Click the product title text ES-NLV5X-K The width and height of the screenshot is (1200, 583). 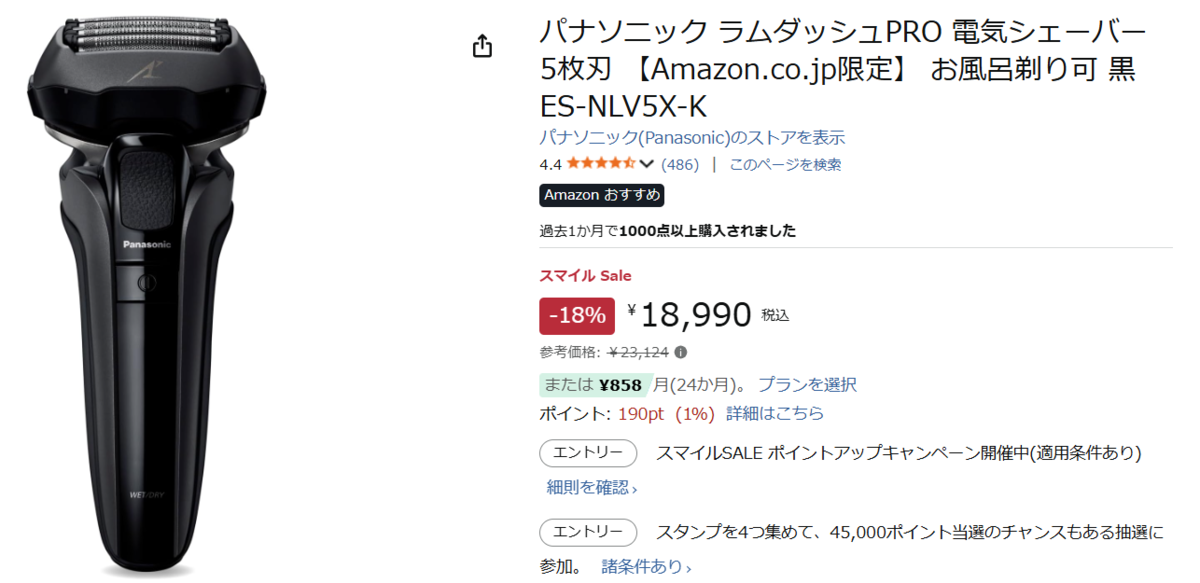coord(623,106)
